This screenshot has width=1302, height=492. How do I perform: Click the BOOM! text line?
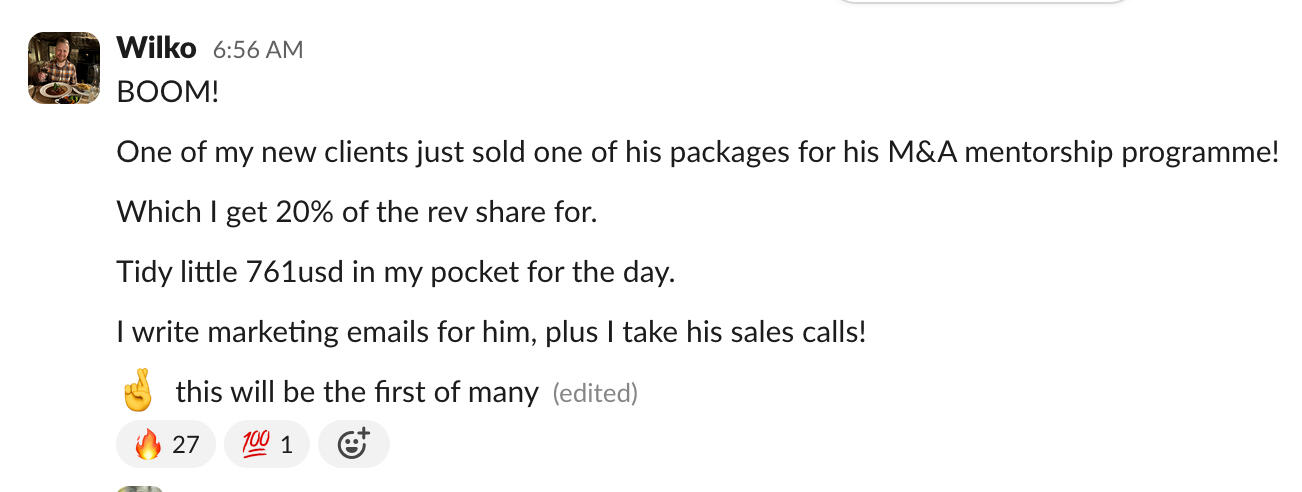click(x=167, y=92)
